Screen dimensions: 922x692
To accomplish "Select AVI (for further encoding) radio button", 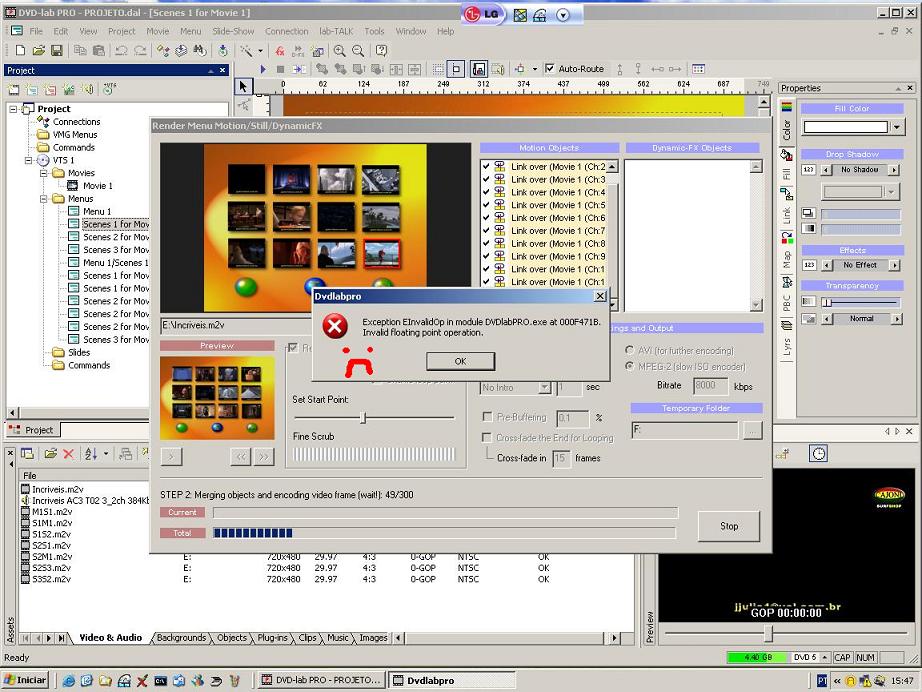I will [x=629, y=350].
